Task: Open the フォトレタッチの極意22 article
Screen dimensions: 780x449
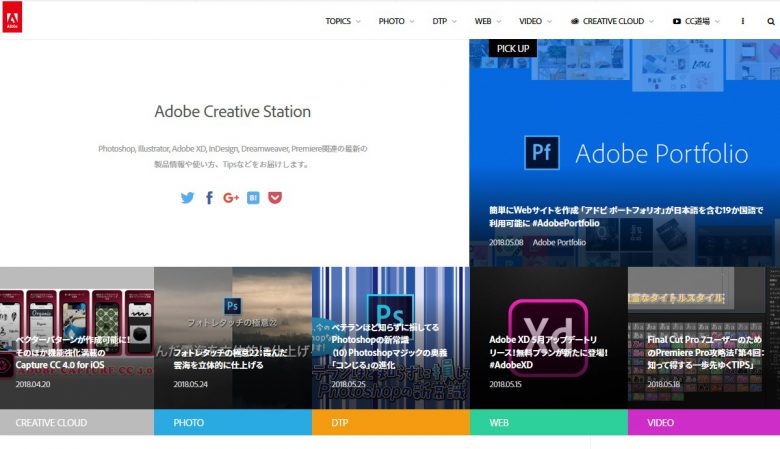Action: 230,359
